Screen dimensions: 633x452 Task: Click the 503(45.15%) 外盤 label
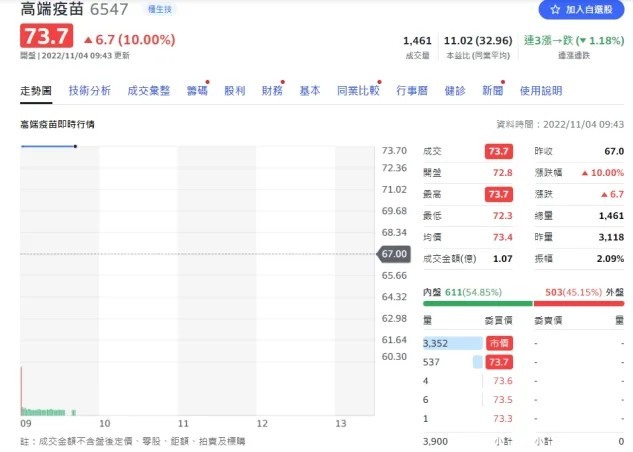pos(585,292)
